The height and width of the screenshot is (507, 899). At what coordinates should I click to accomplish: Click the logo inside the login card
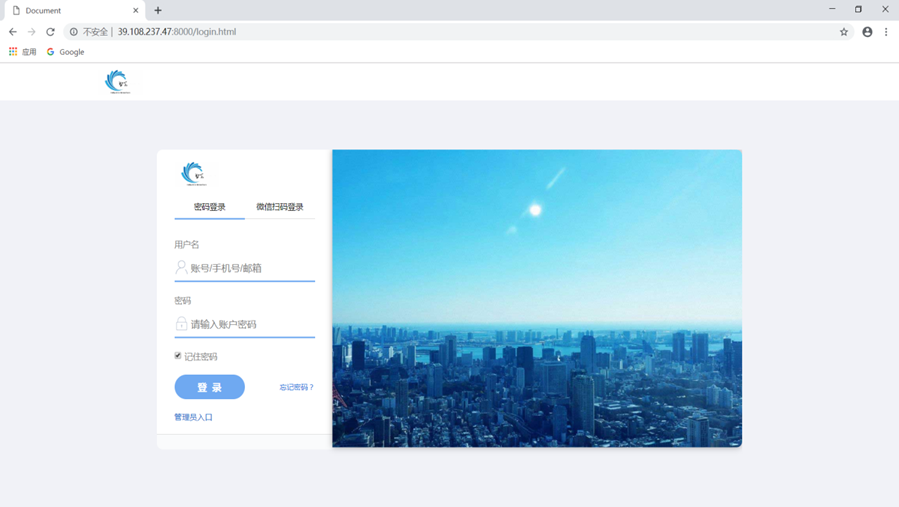tap(194, 174)
